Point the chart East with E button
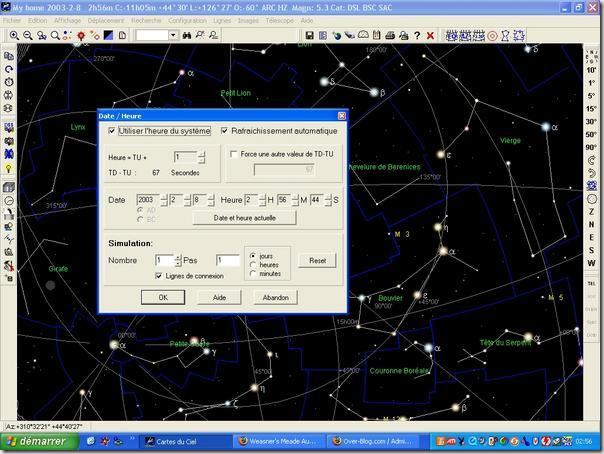The width and height of the screenshot is (604, 454). 591,238
